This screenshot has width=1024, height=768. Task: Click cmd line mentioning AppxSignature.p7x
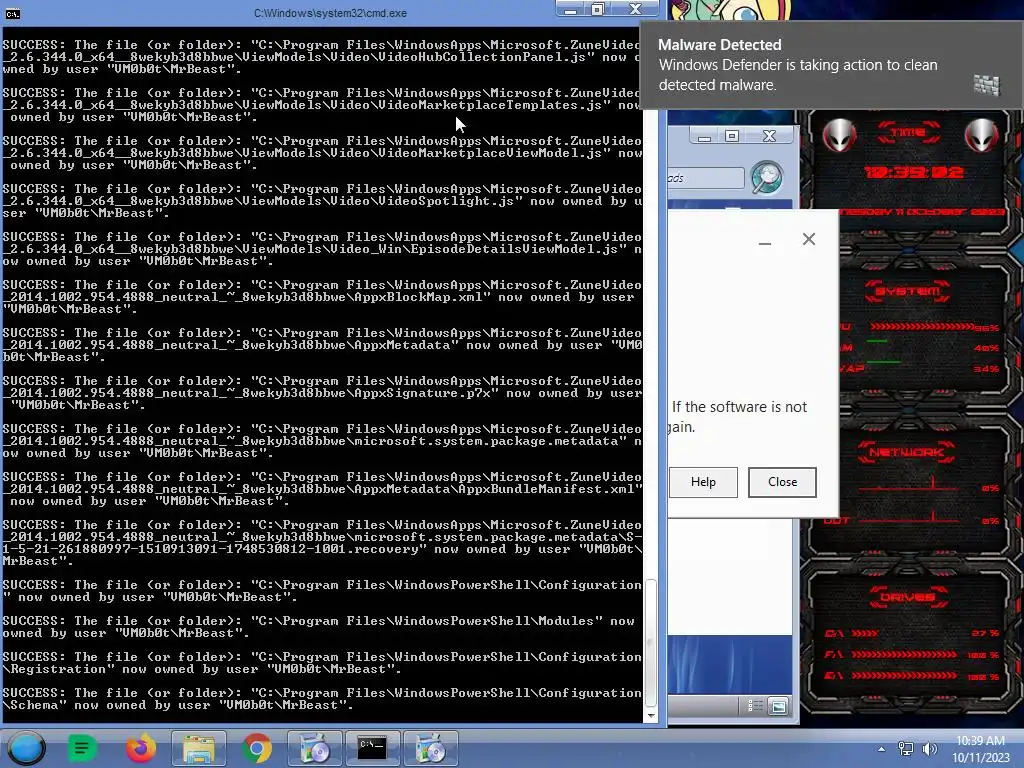(322, 393)
